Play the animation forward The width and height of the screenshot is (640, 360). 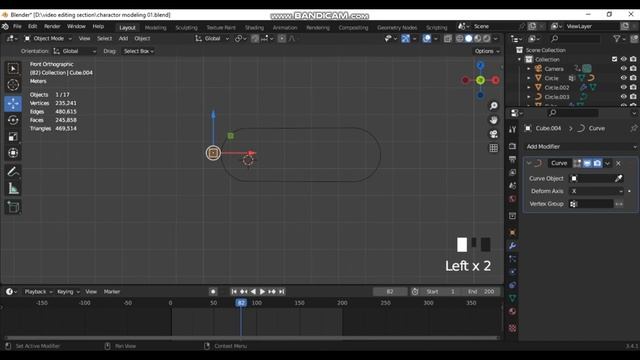[x=262, y=291]
